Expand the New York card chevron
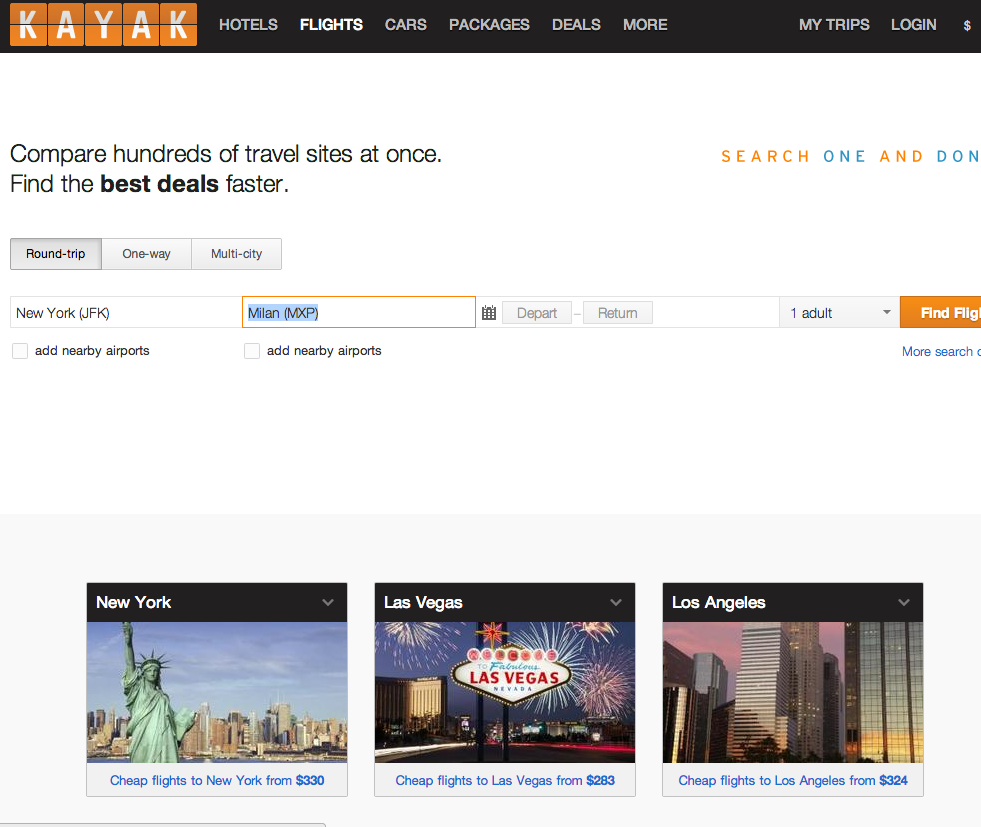 coord(328,602)
